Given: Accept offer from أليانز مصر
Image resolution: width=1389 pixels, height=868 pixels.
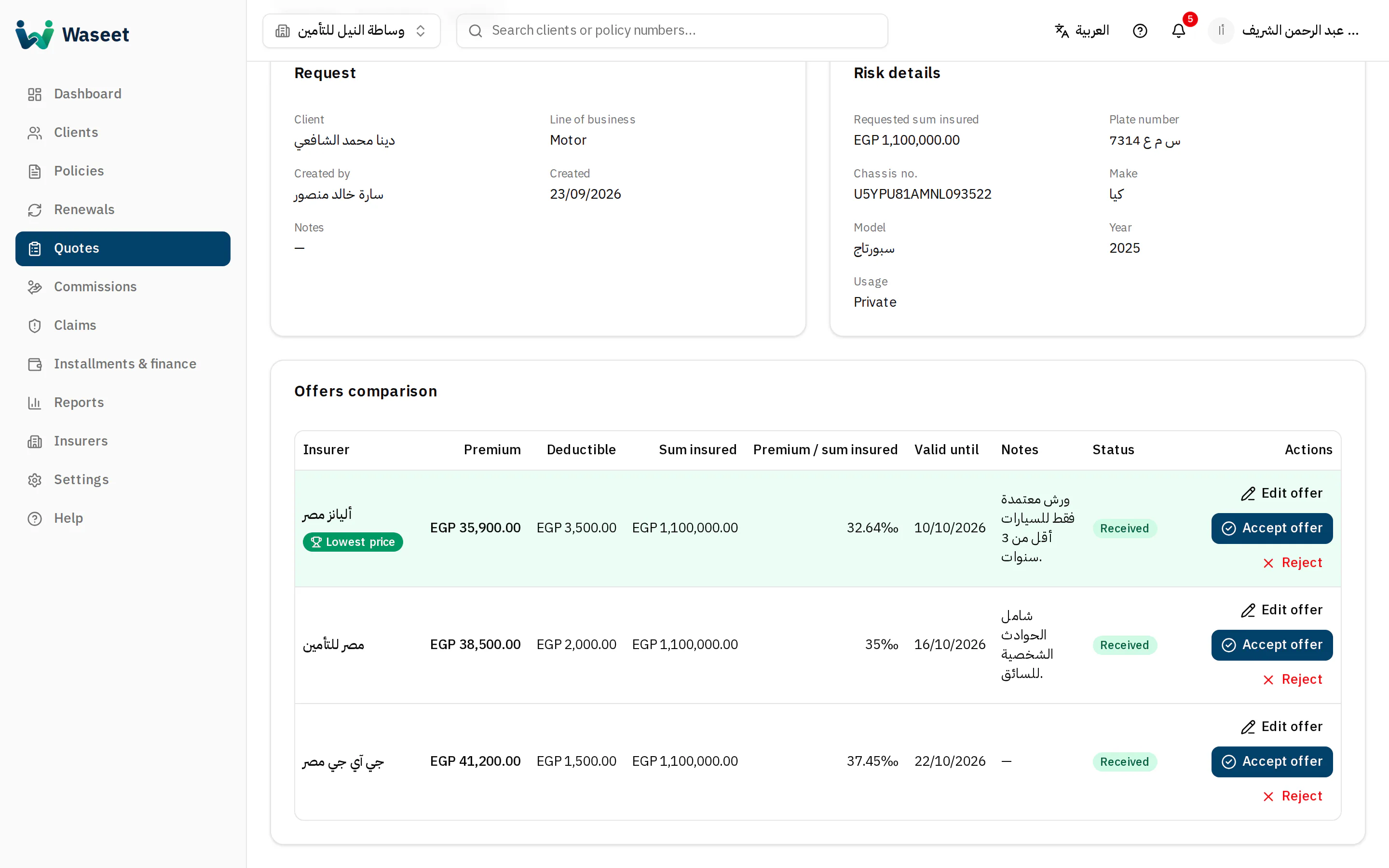Looking at the screenshot, I should coord(1272,528).
